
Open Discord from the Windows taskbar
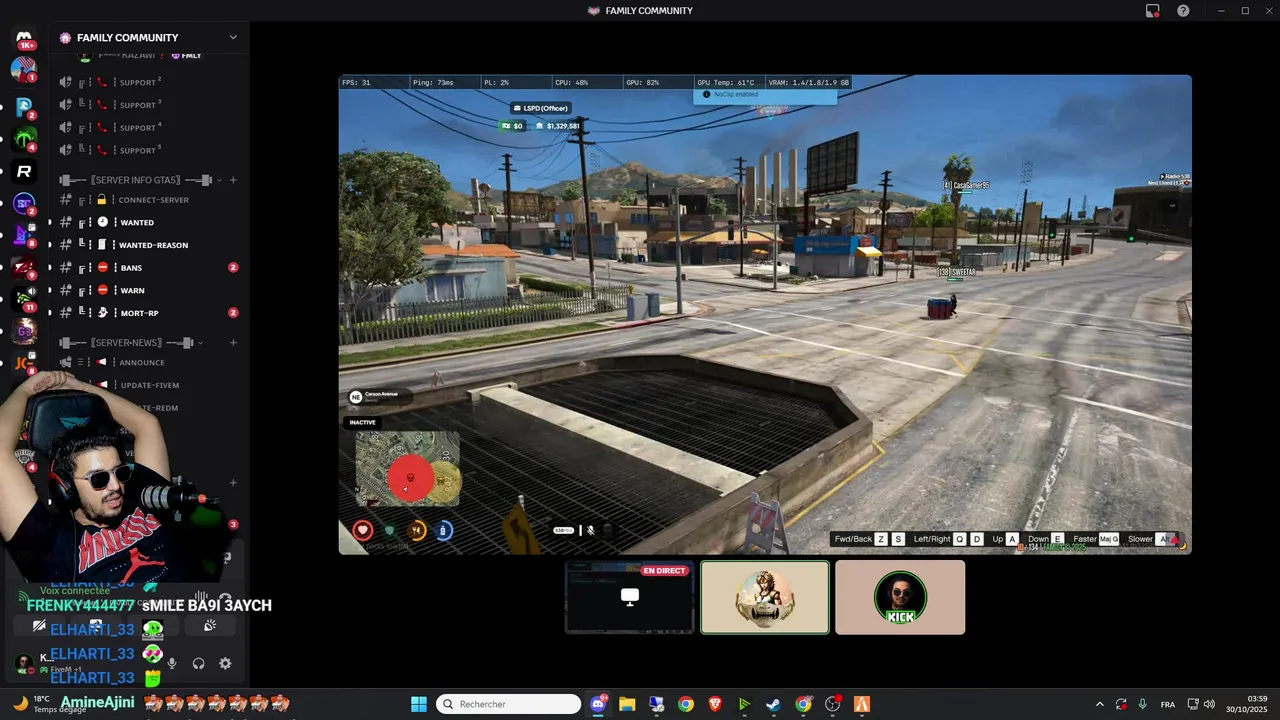[598, 704]
